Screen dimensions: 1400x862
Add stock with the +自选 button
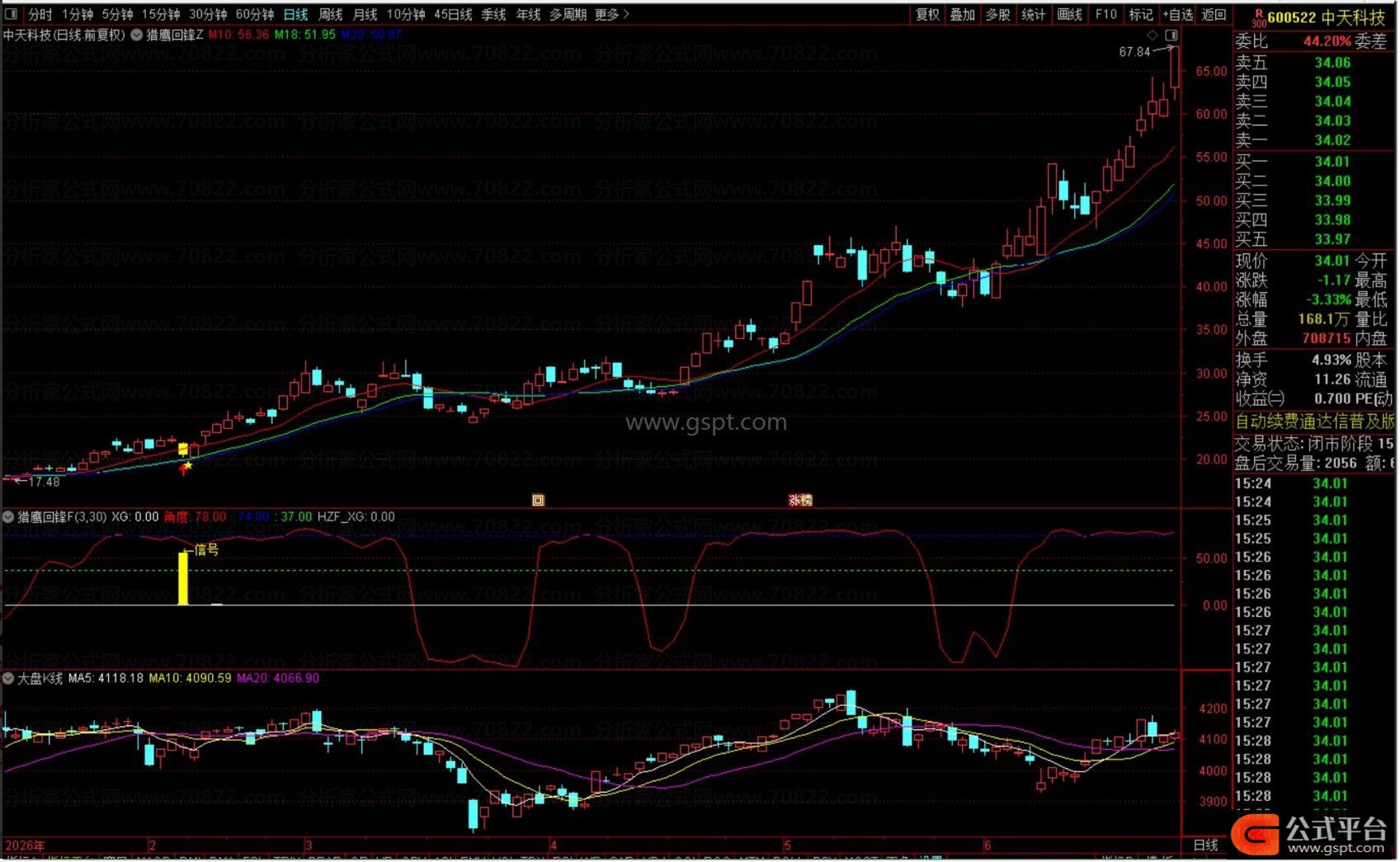(x=1178, y=14)
